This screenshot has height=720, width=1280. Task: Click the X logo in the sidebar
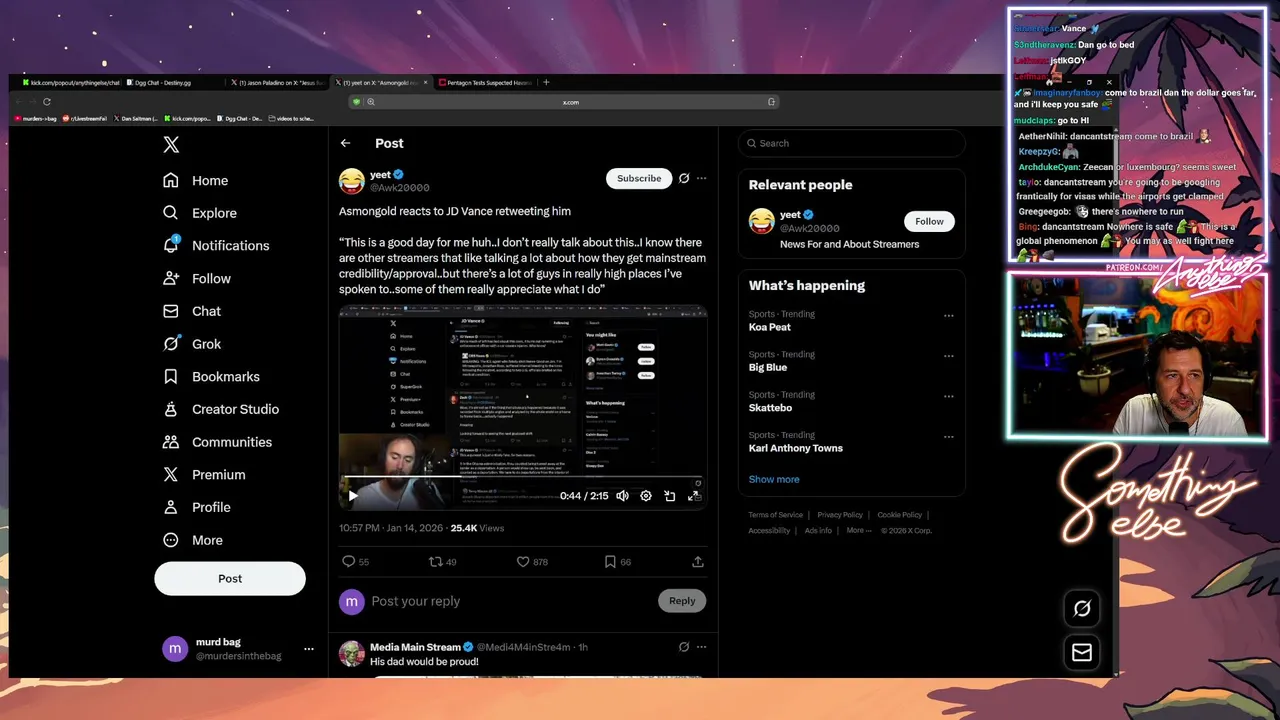pyautogui.click(x=171, y=145)
